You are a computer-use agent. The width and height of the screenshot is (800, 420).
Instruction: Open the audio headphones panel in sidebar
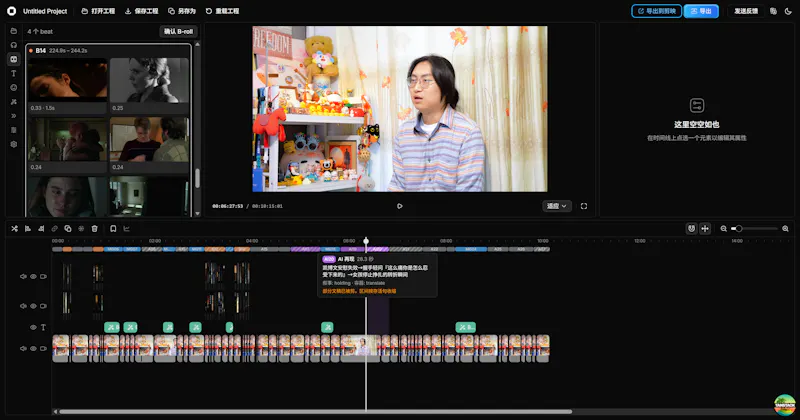(x=14, y=45)
